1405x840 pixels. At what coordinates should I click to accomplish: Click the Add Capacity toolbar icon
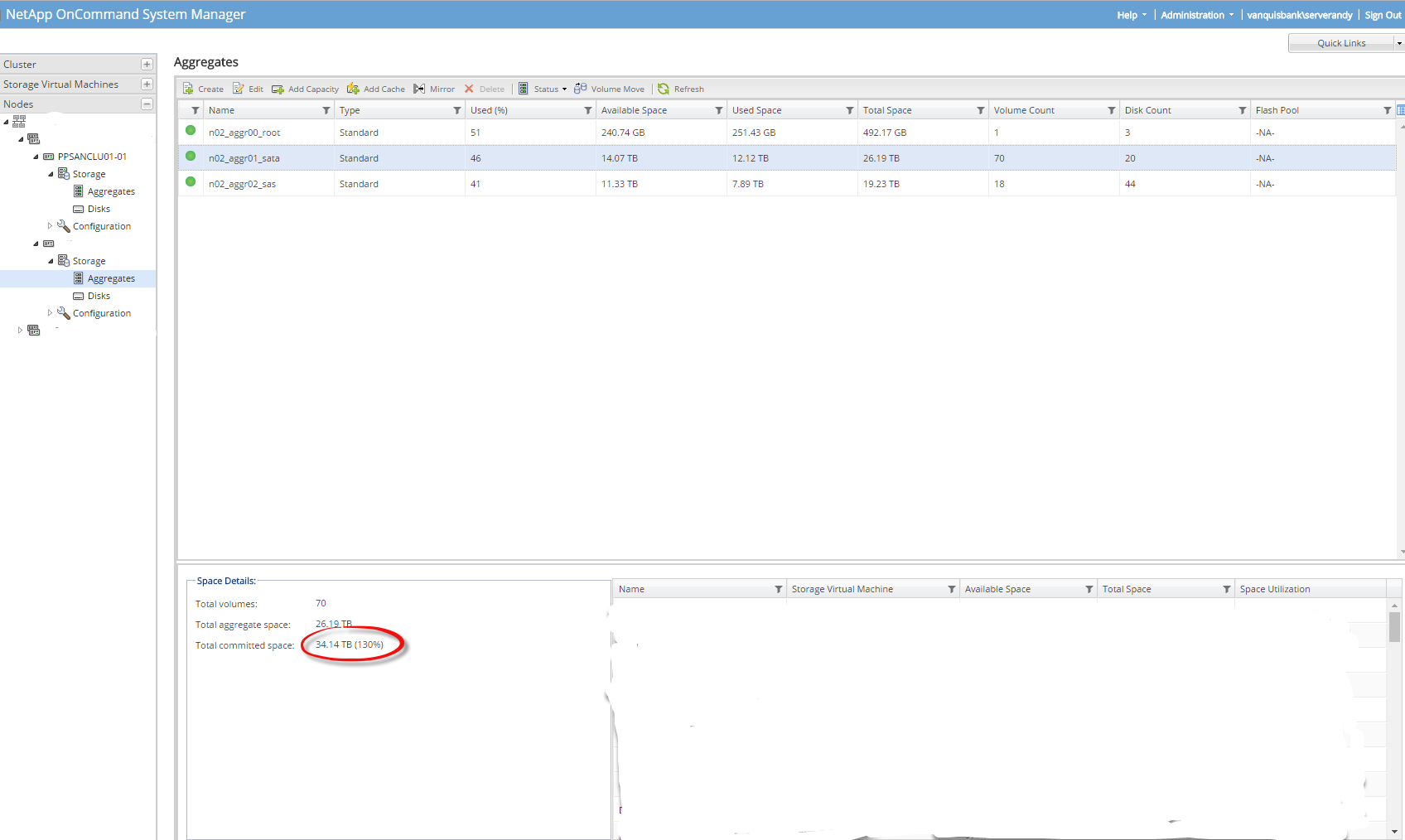coord(278,89)
